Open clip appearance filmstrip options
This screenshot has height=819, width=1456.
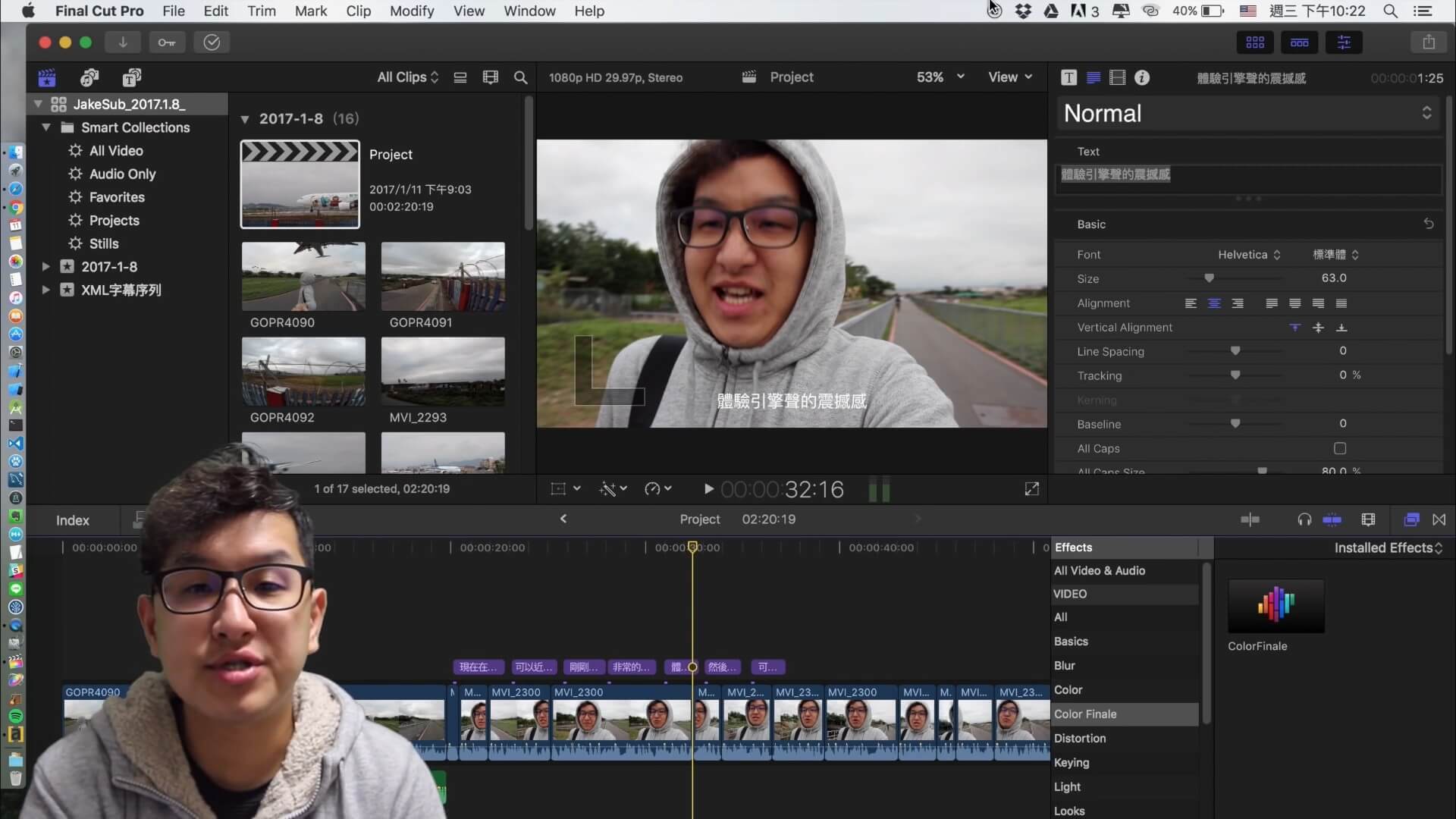[x=491, y=77]
